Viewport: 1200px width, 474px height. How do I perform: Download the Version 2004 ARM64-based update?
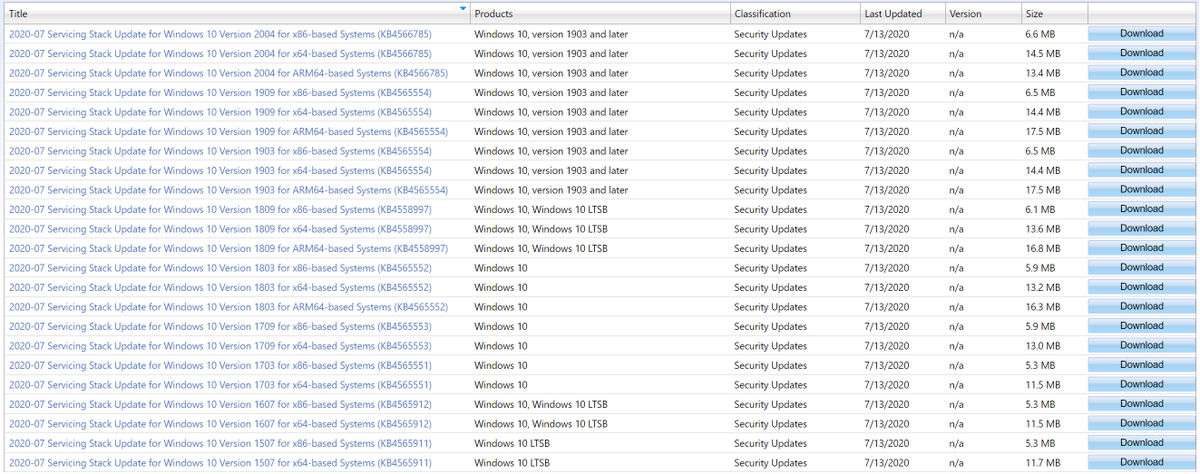coord(1141,72)
